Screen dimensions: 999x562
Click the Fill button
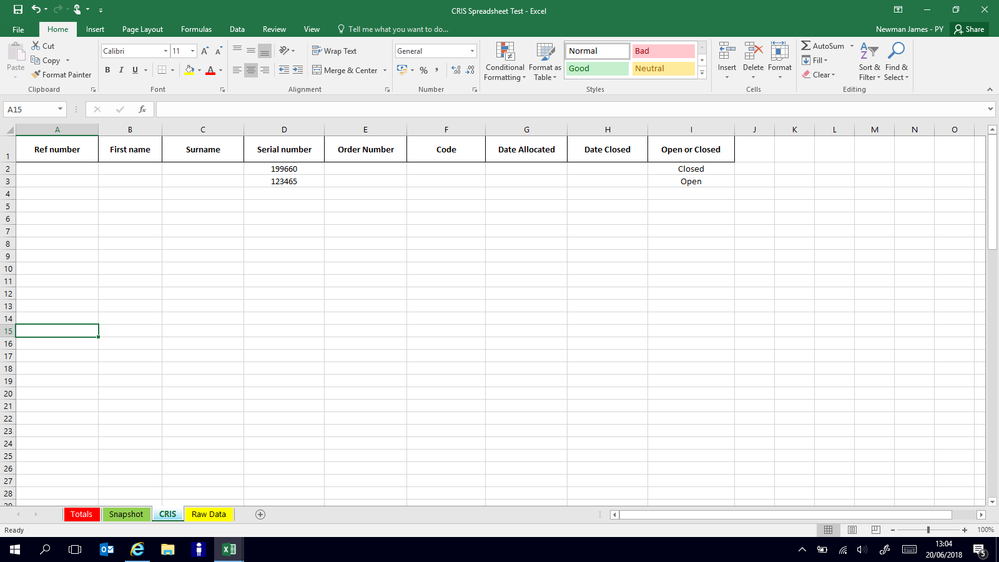(x=814, y=61)
